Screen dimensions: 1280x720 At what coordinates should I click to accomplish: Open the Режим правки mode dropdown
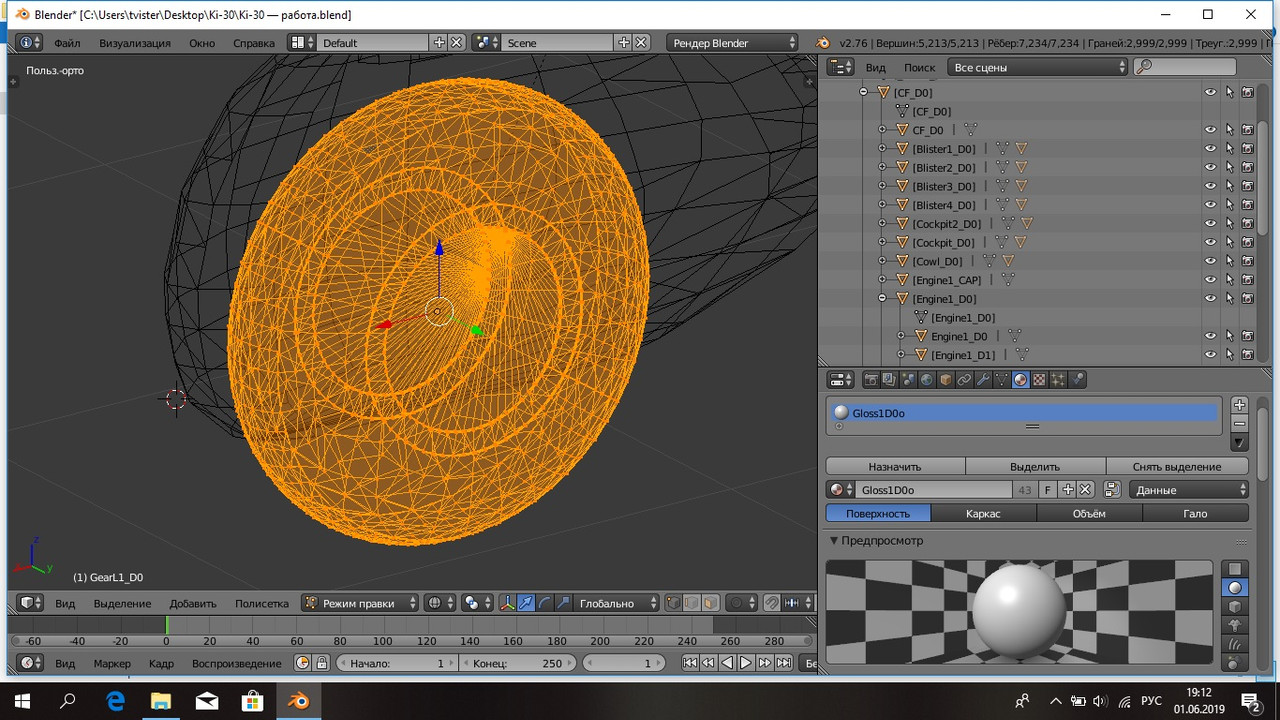tap(361, 603)
